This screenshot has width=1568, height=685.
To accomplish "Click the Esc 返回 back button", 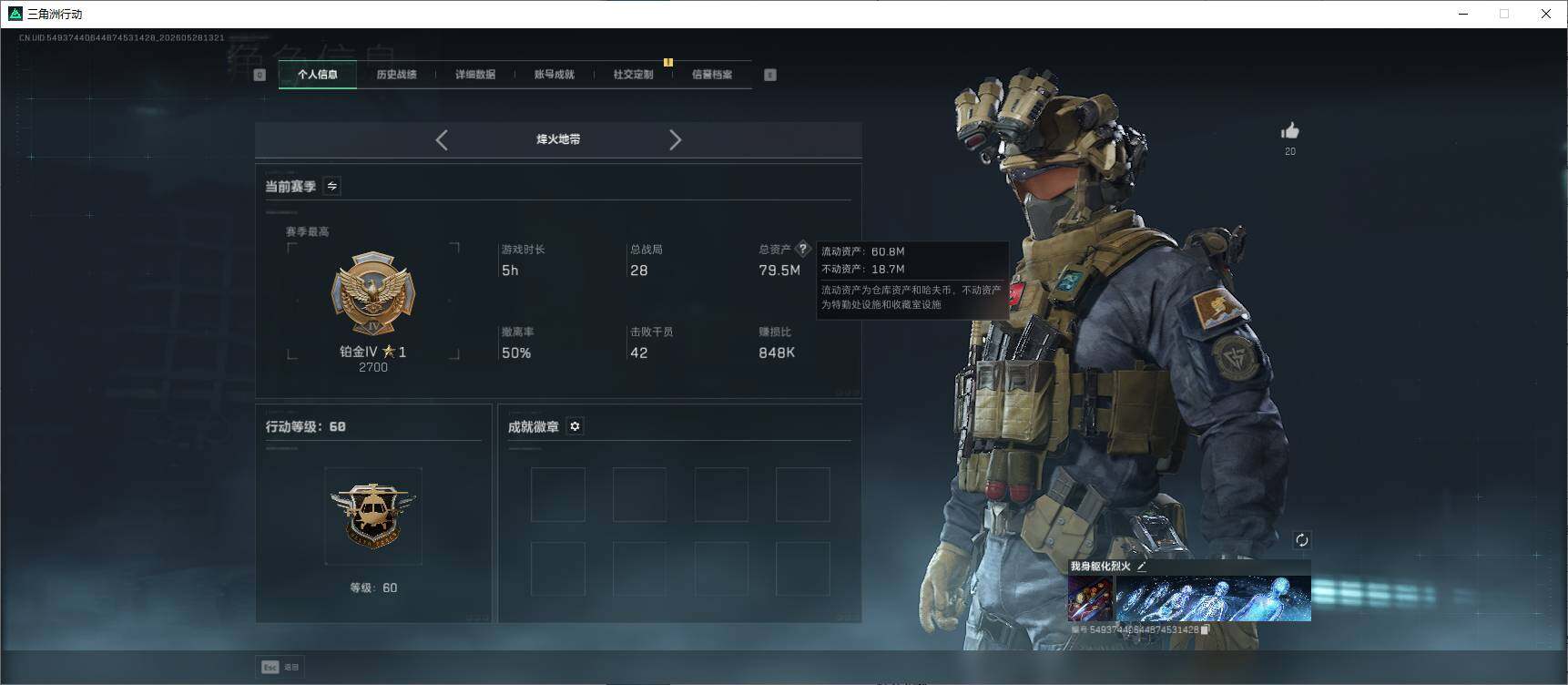I will (280, 667).
